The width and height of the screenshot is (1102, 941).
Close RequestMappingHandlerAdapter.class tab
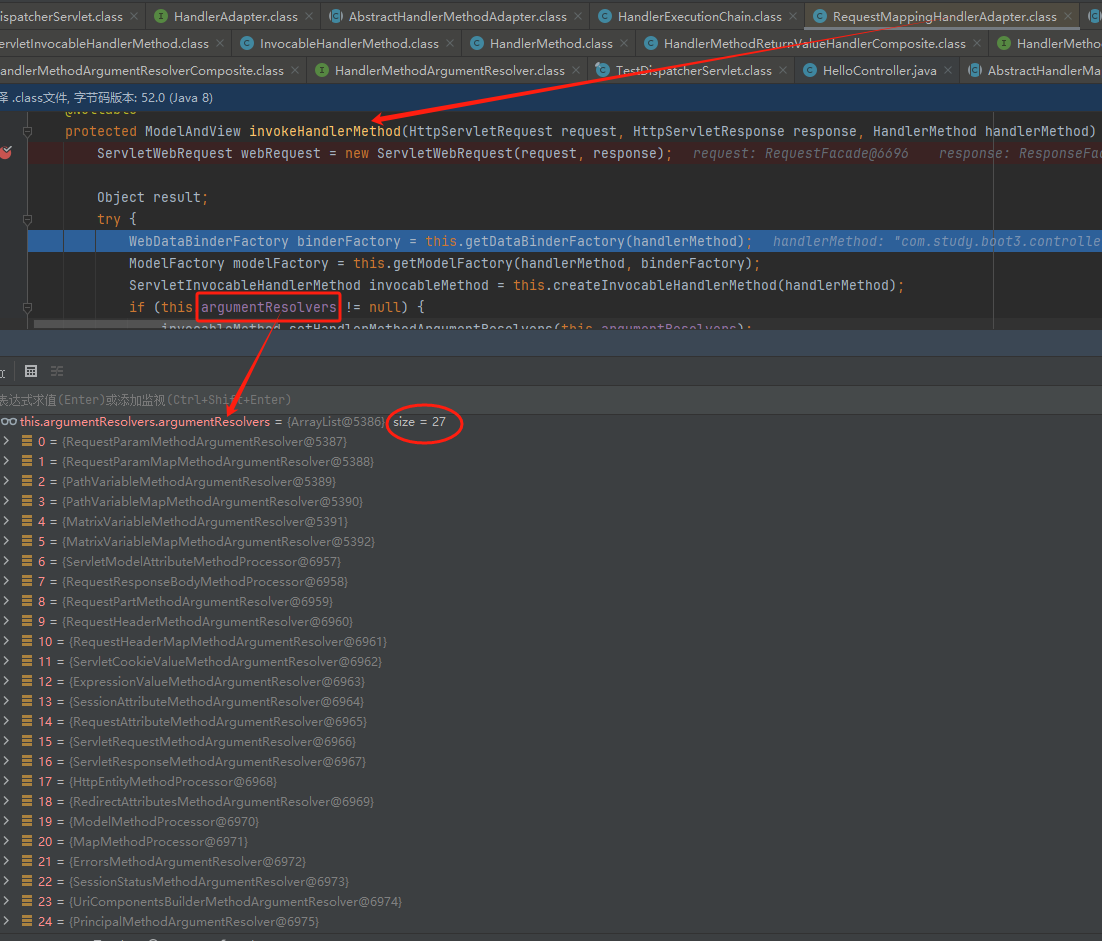pos(1068,16)
